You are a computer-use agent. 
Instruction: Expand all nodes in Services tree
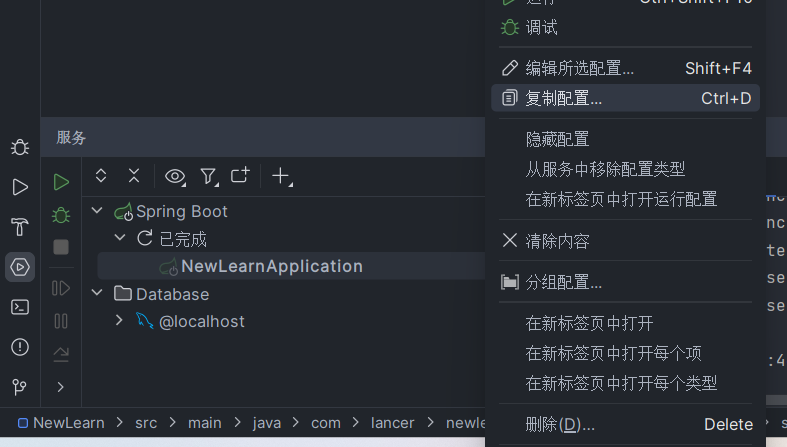click(x=101, y=176)
